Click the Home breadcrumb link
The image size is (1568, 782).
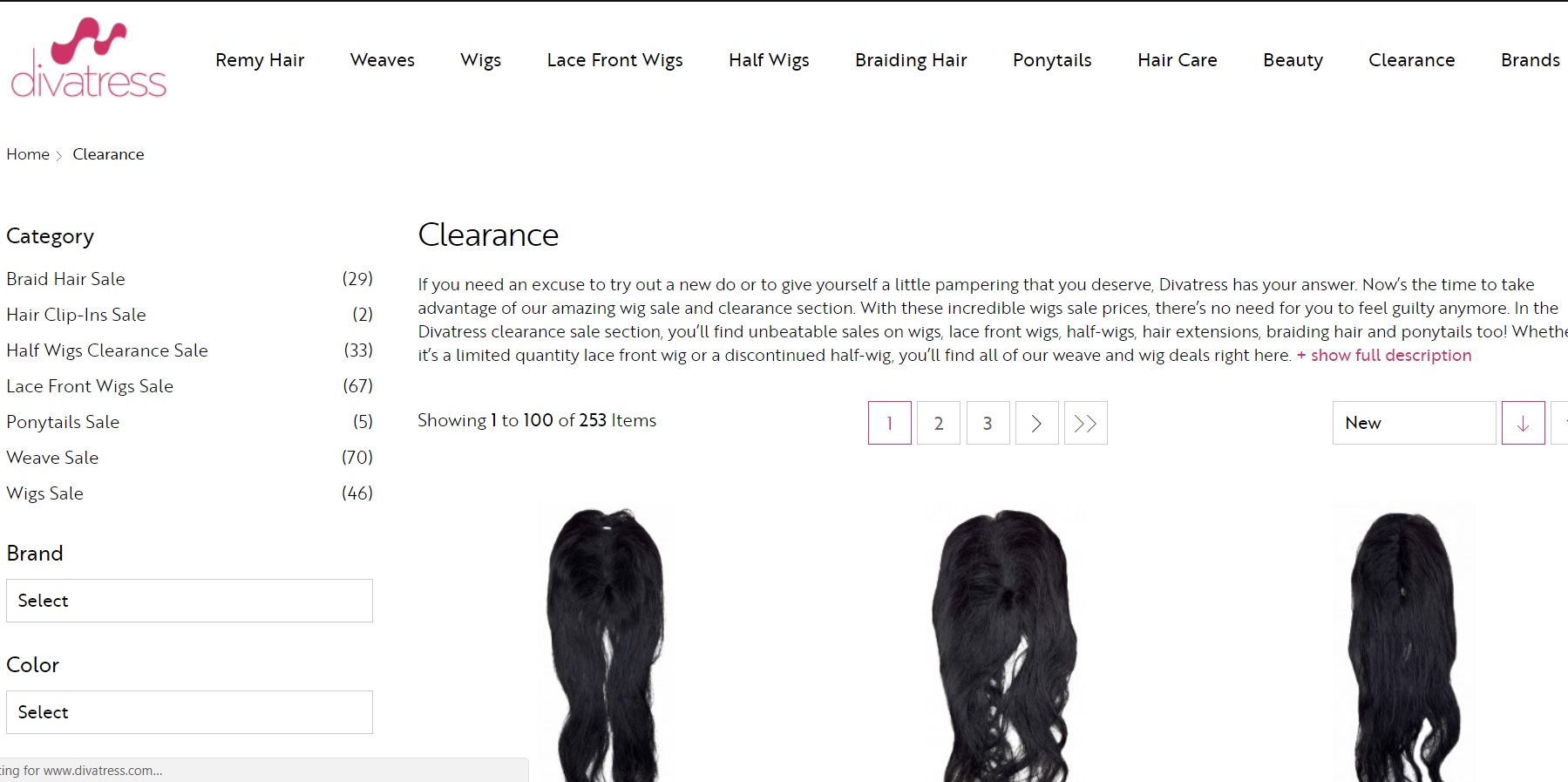[x=28, y=154]
